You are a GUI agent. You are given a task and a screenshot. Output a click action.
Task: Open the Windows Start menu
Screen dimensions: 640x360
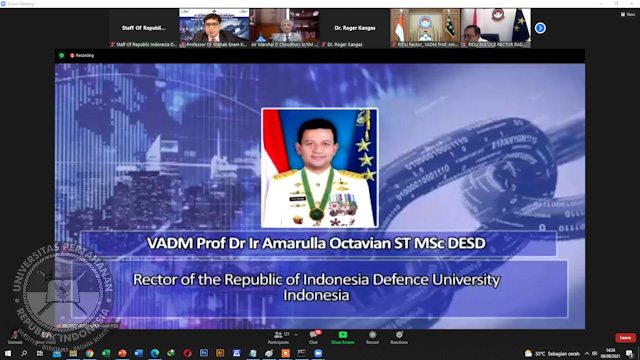point(8,353)
